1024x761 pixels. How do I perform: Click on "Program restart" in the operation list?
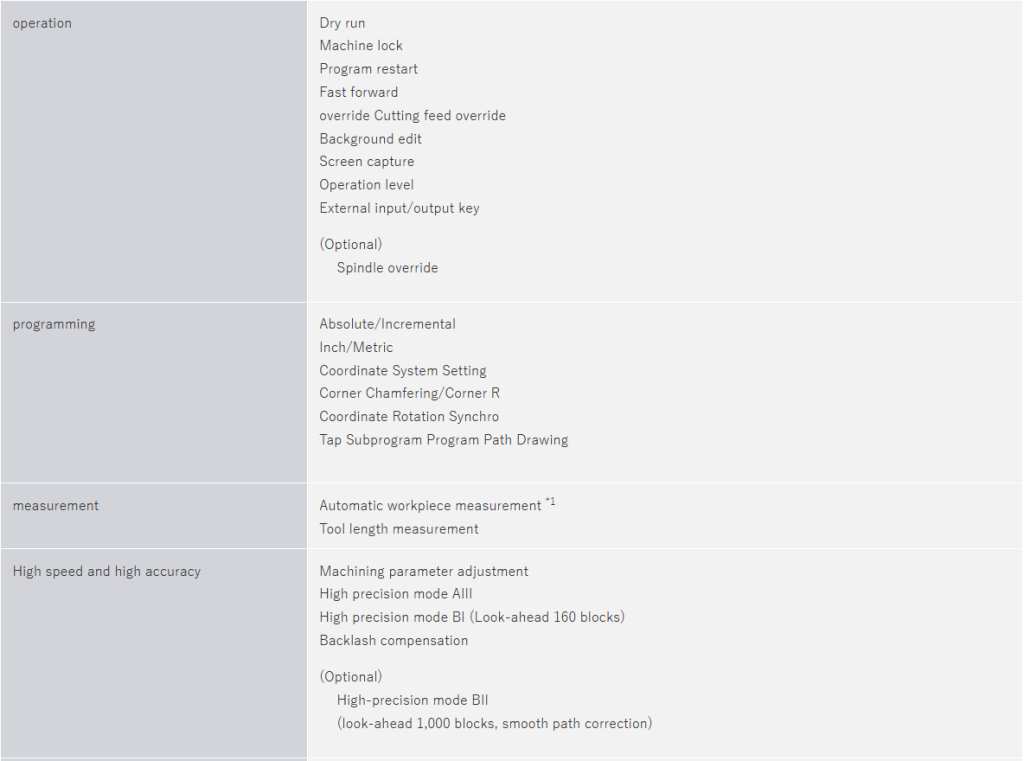369,69
